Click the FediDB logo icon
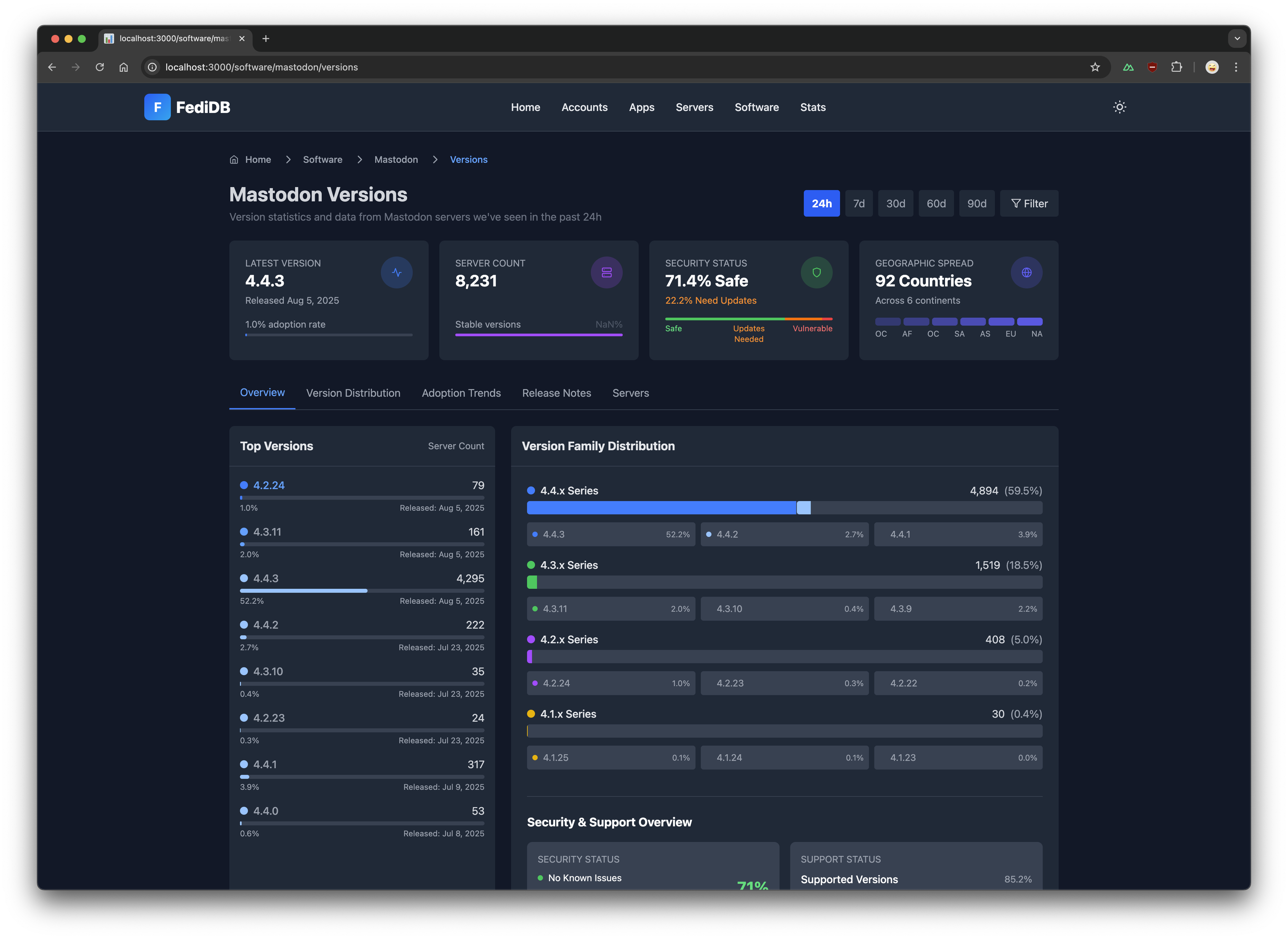 coord(157,107)
